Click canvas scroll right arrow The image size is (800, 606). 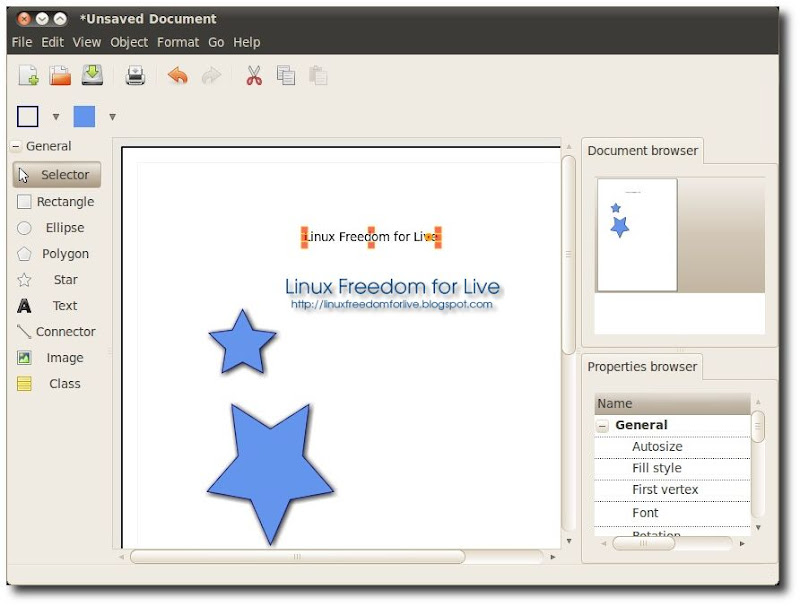[553, 557]
